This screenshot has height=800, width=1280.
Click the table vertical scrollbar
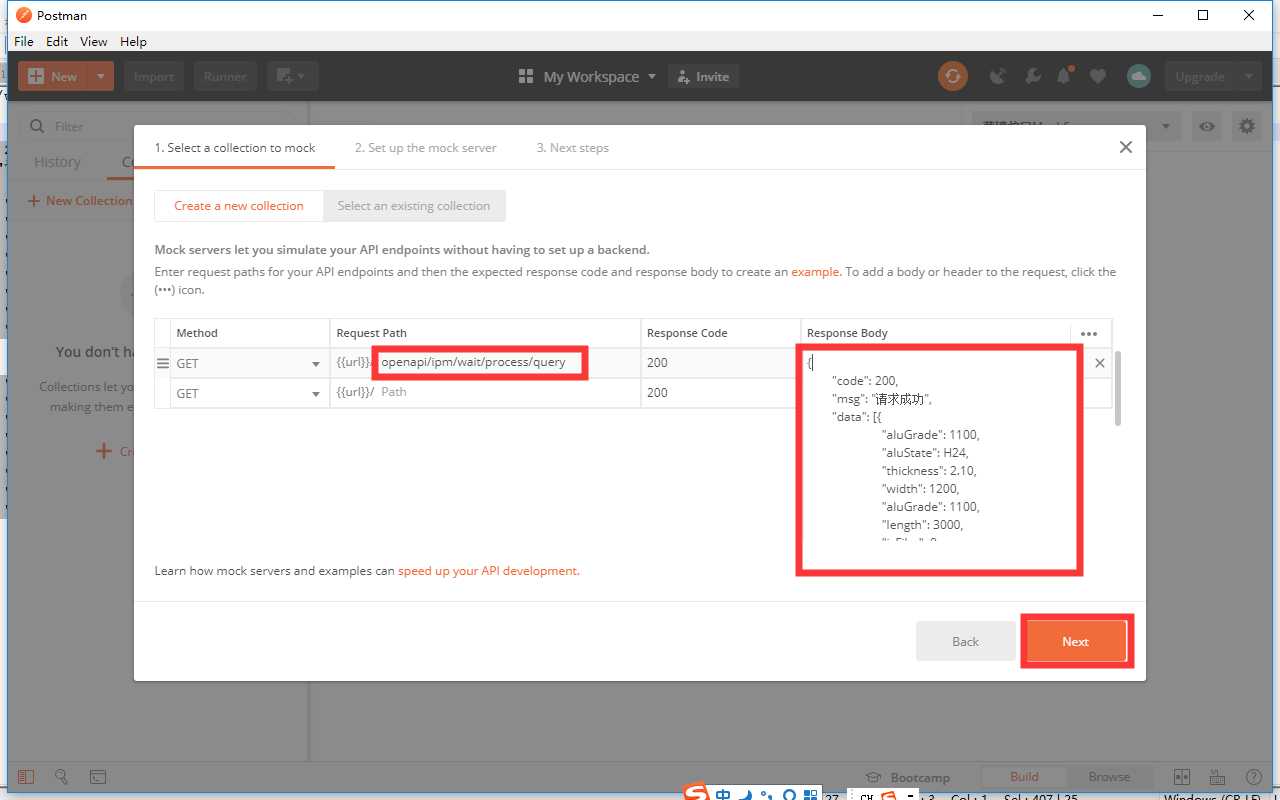tap(1117, 388)
